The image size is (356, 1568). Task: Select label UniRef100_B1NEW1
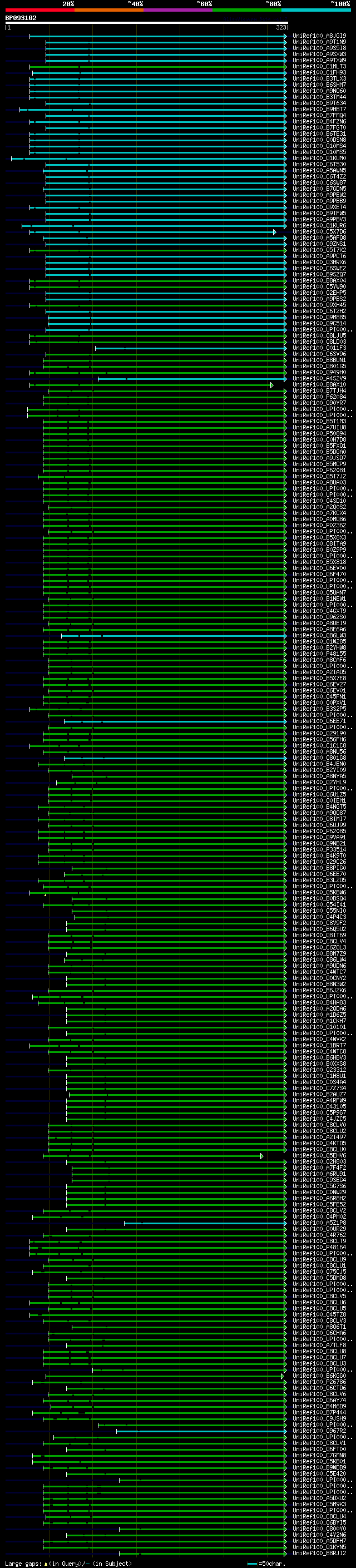coord(319,598)
